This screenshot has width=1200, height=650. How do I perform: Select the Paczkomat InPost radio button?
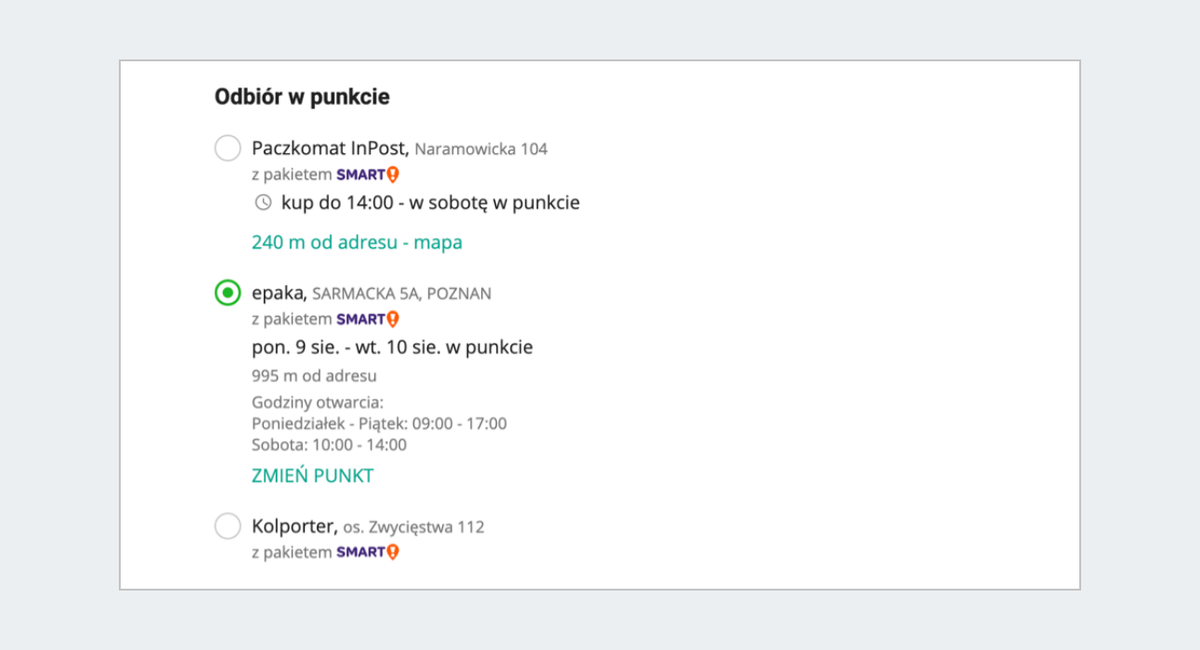pos(228,149)
